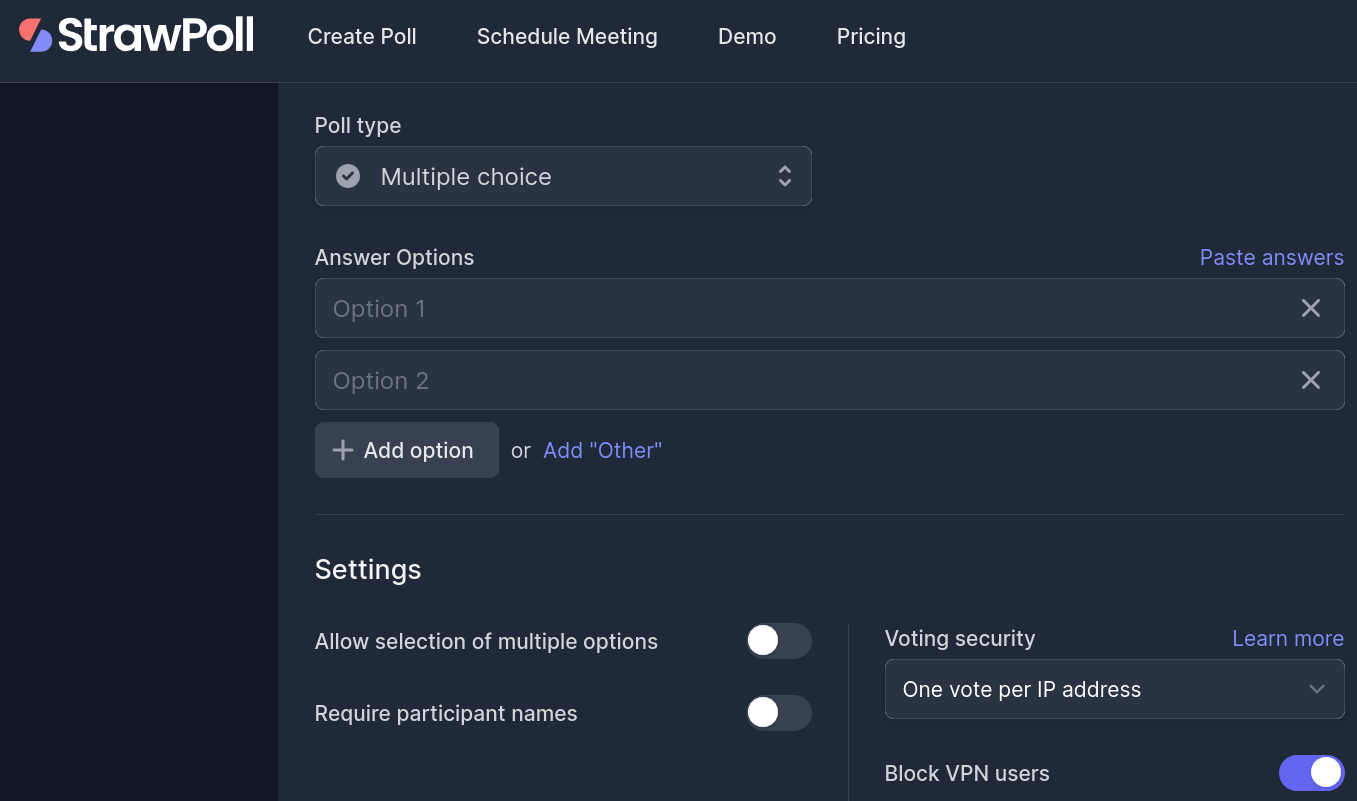Go to the Pricing page
This screenshot has height=801, width=1357.
tap(871, 37)
